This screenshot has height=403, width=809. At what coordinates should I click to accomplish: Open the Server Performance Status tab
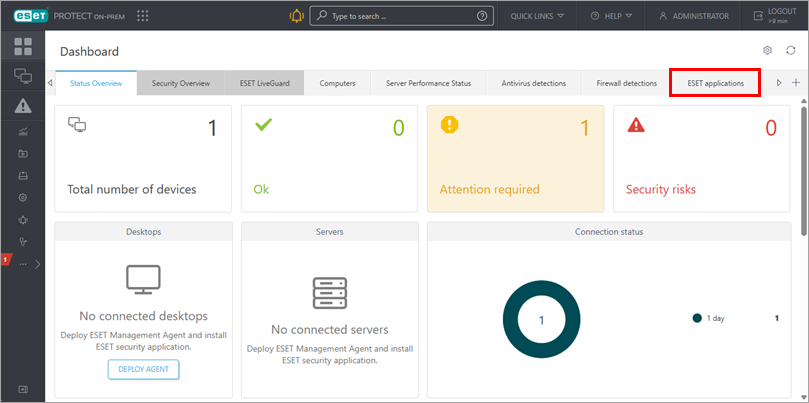click(428, 83)
